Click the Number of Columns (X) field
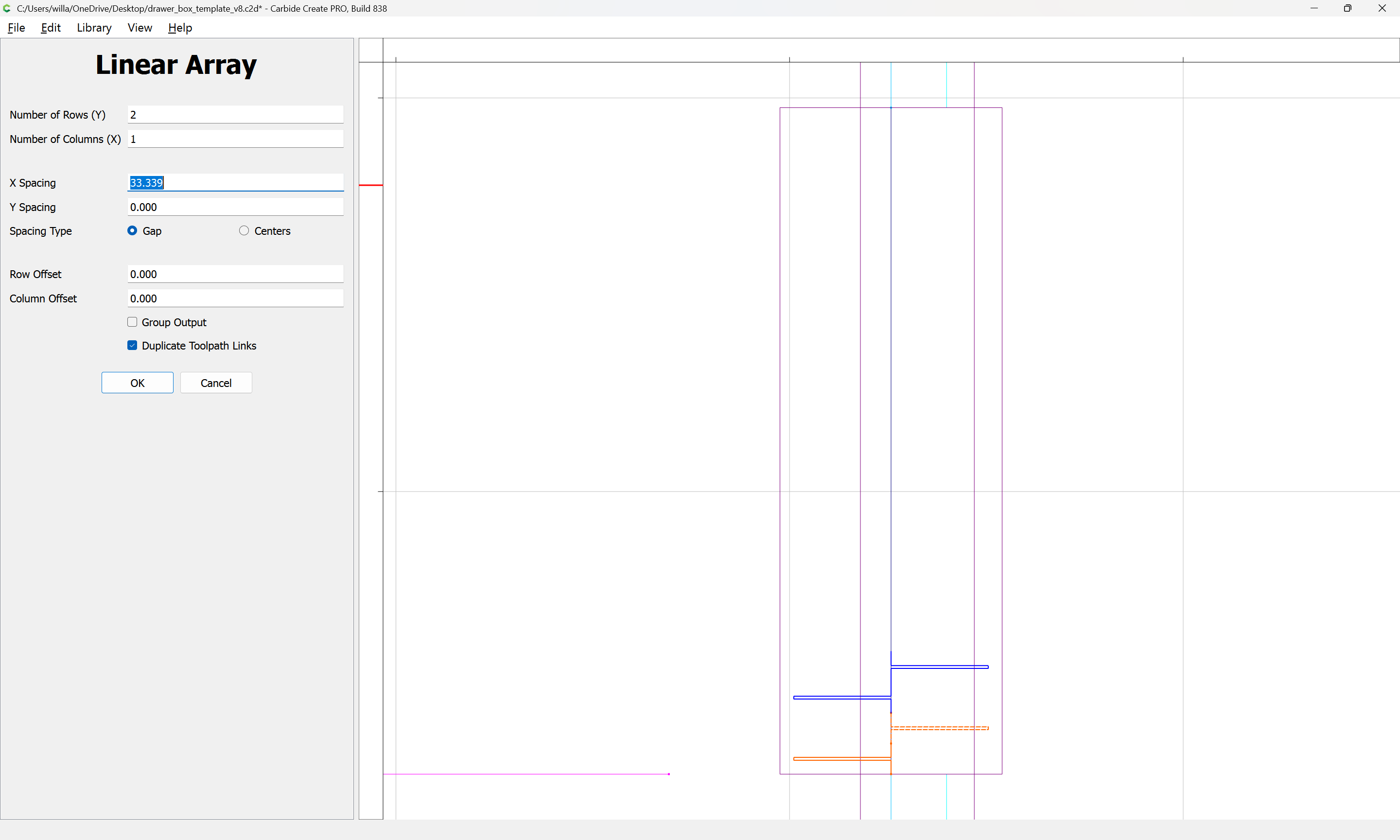This screenshot has width=1400, height=840. pyautogui.click(x=235, y=139)
